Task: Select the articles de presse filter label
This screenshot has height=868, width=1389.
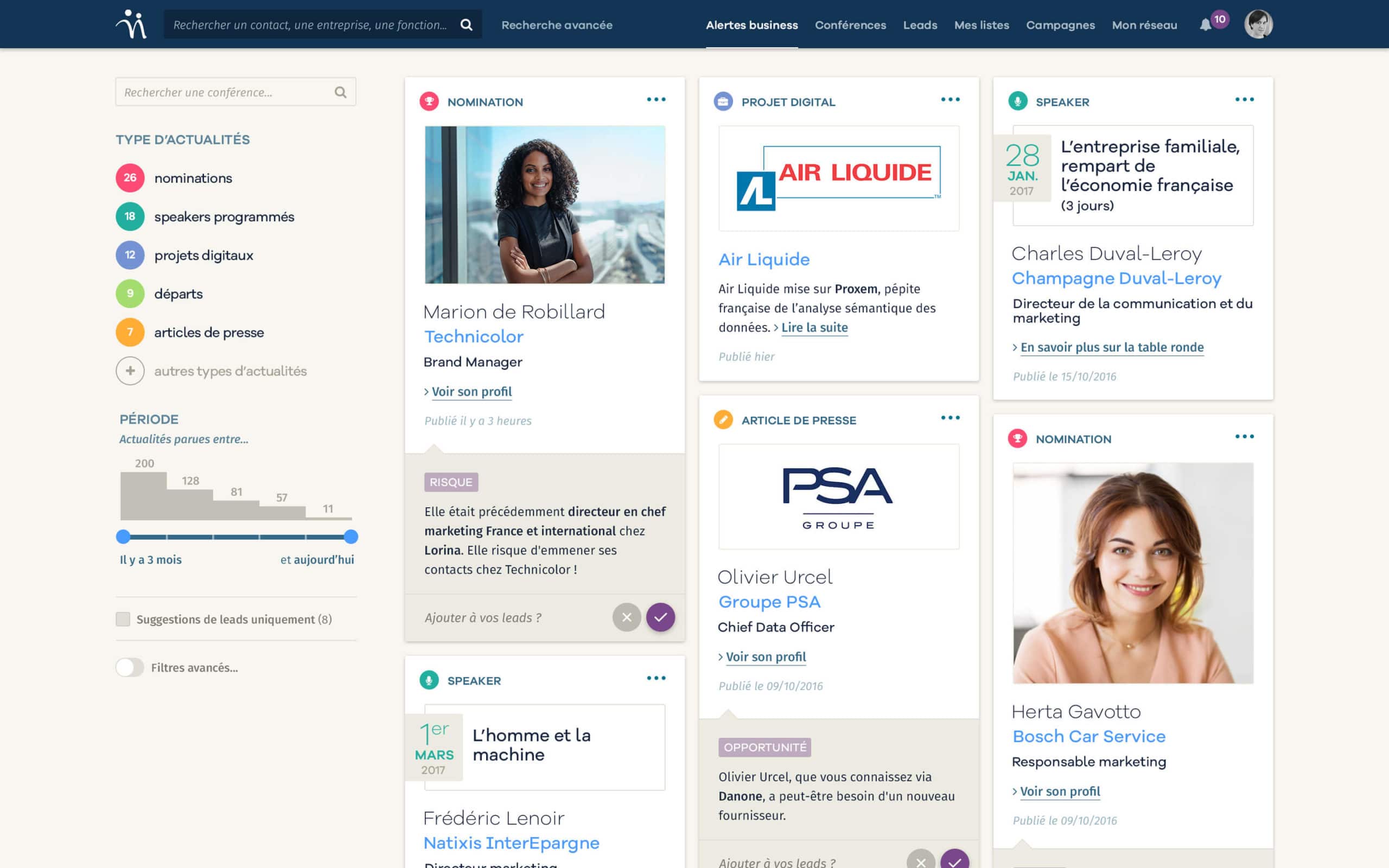Action: [x=209, y=333]
